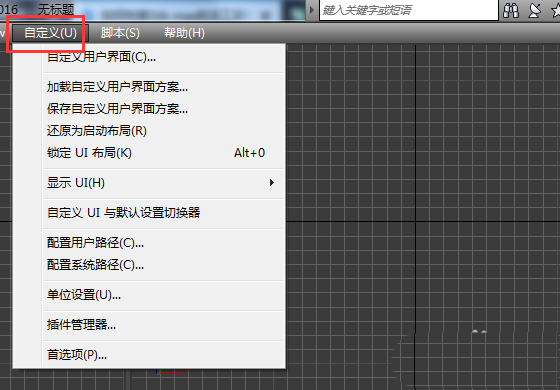Click the keyword search input field

(x=409, y=10)
